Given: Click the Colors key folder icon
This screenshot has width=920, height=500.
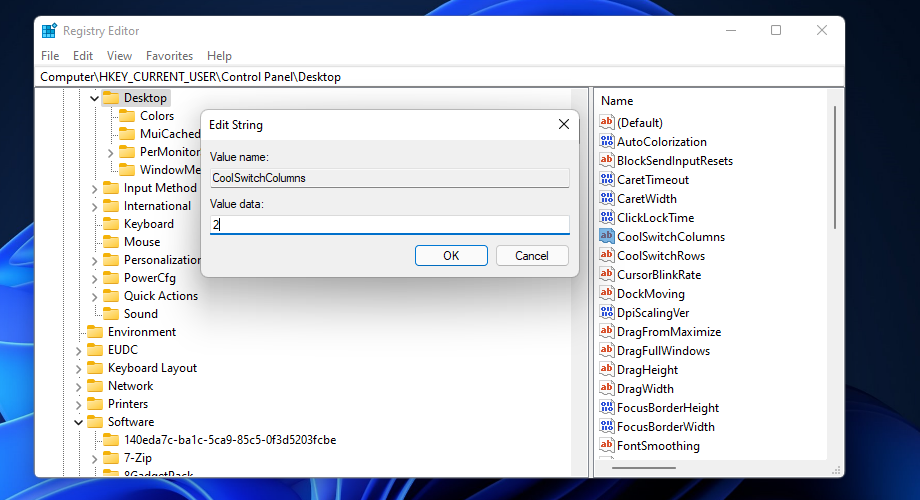Looking at the screenshot, I should click(x=127, y=116).
